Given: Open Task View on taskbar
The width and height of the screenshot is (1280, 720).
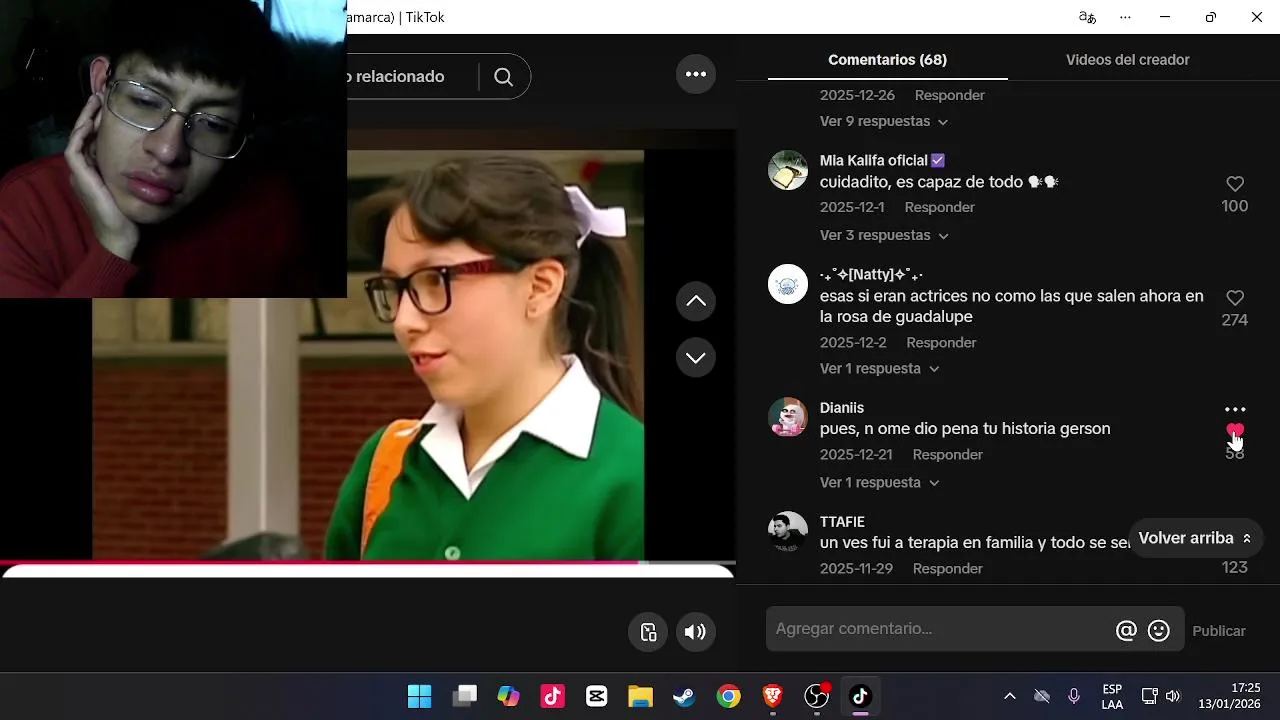Looking at the screenshot, I should point(464,696).
